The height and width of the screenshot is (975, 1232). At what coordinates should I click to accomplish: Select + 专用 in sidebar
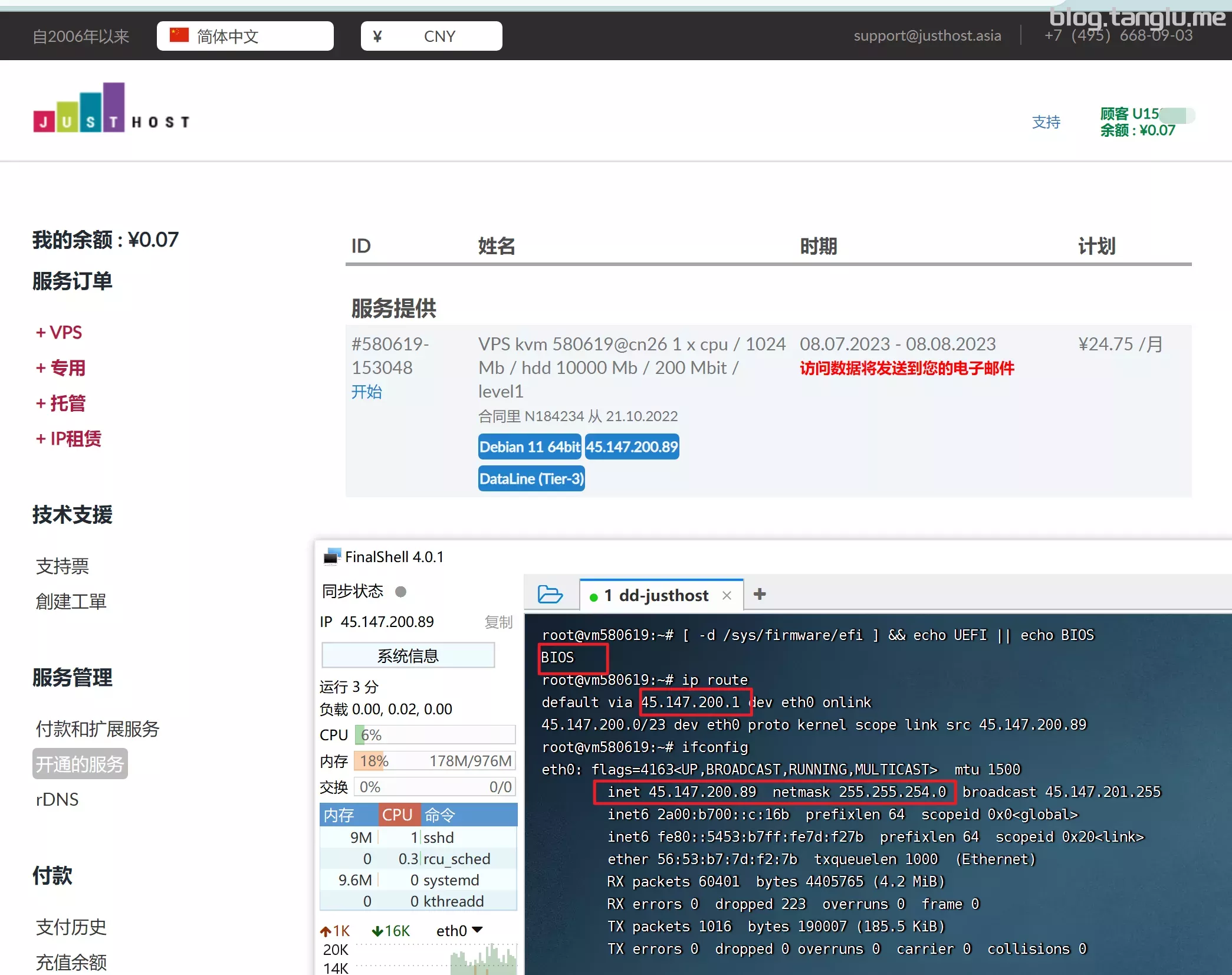tap(60, 367)
